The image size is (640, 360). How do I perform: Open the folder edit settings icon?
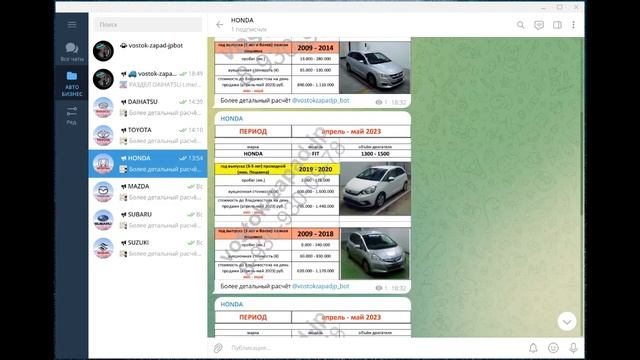tap(72, 115)
